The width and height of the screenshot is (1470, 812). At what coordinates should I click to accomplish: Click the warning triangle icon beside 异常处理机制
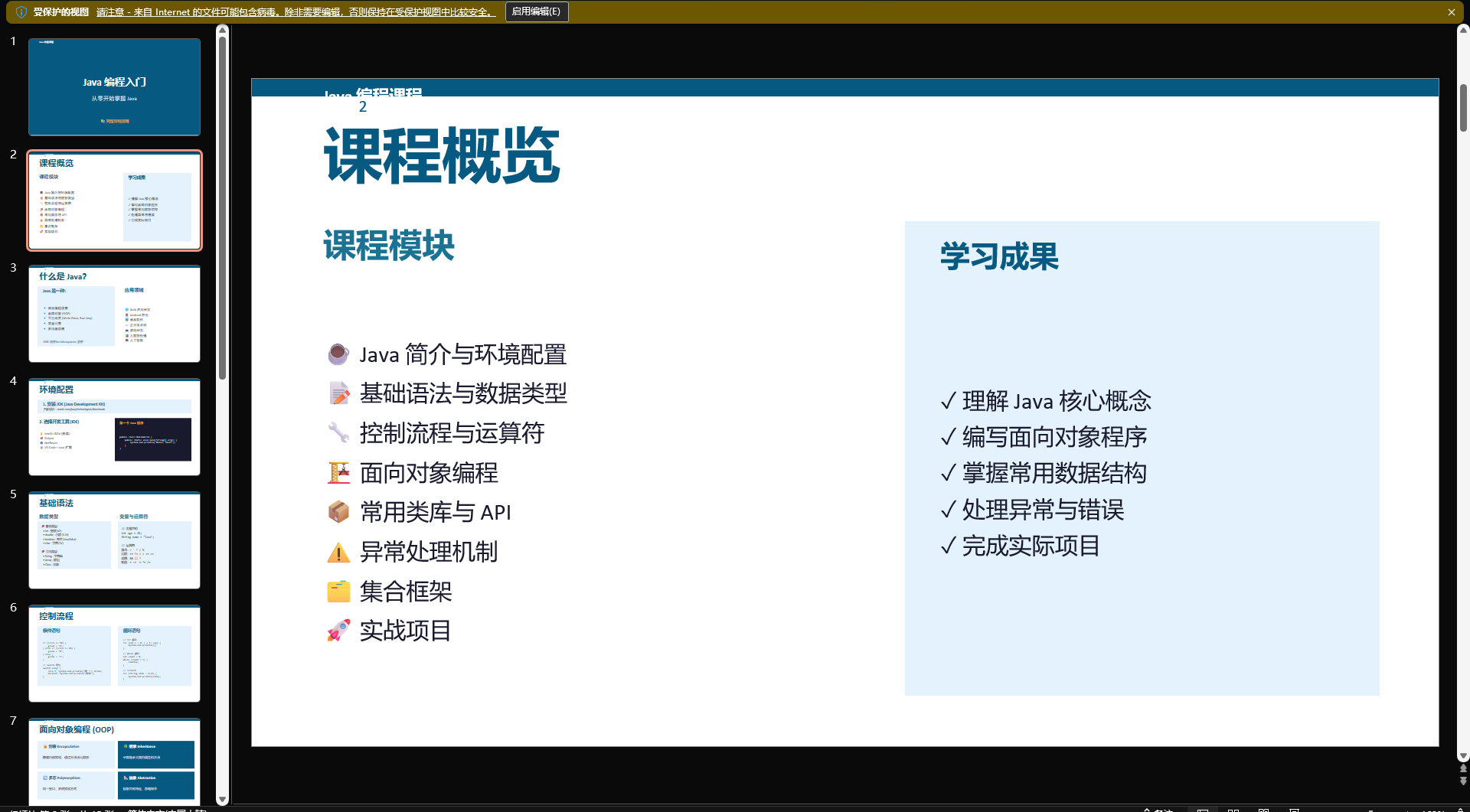click(x=338, y=552)
